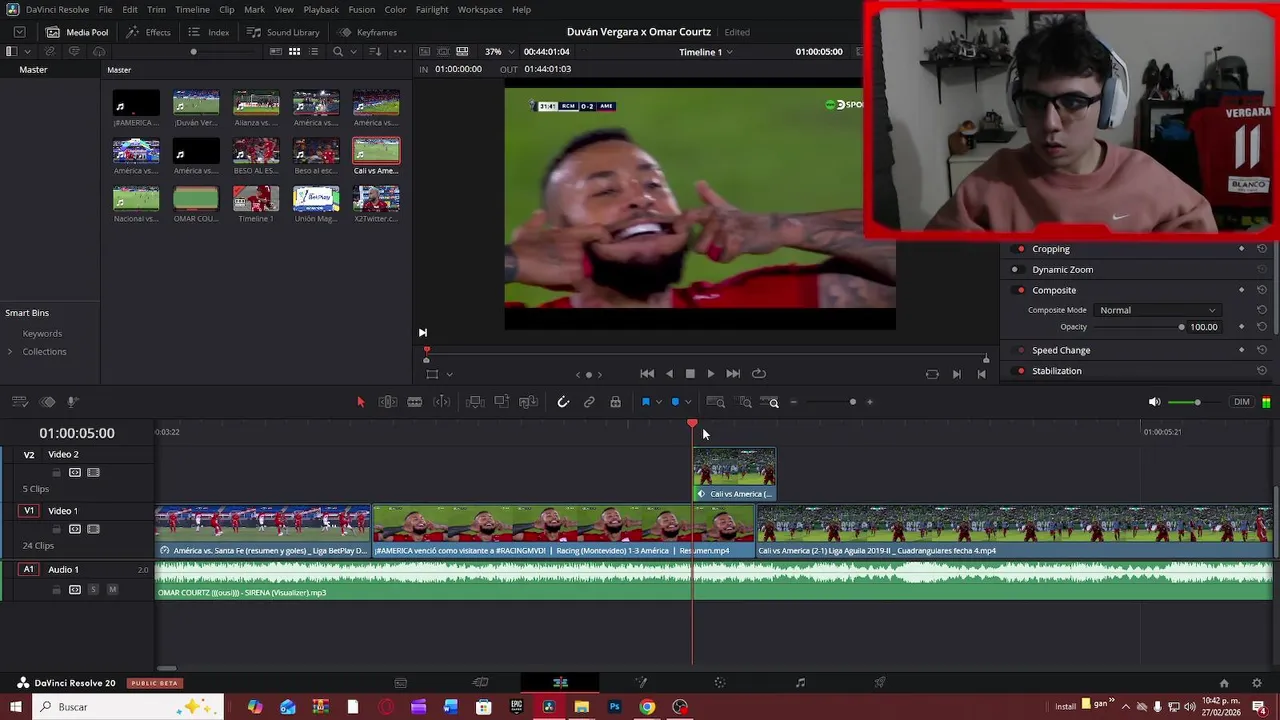
Task: Switch media pool to list view
Action: [315, 51]
